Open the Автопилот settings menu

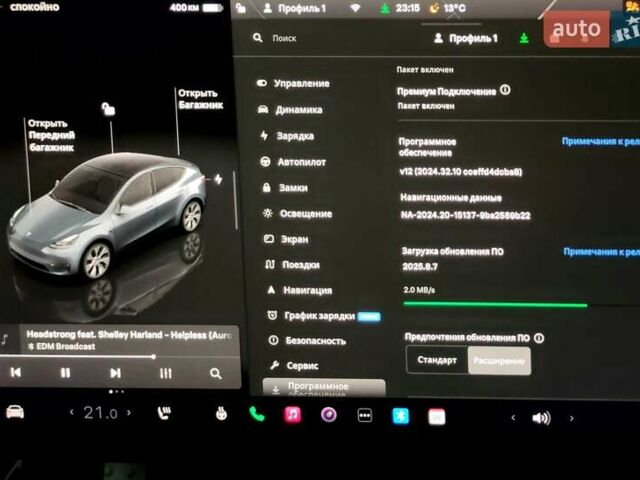pos(300,162)
